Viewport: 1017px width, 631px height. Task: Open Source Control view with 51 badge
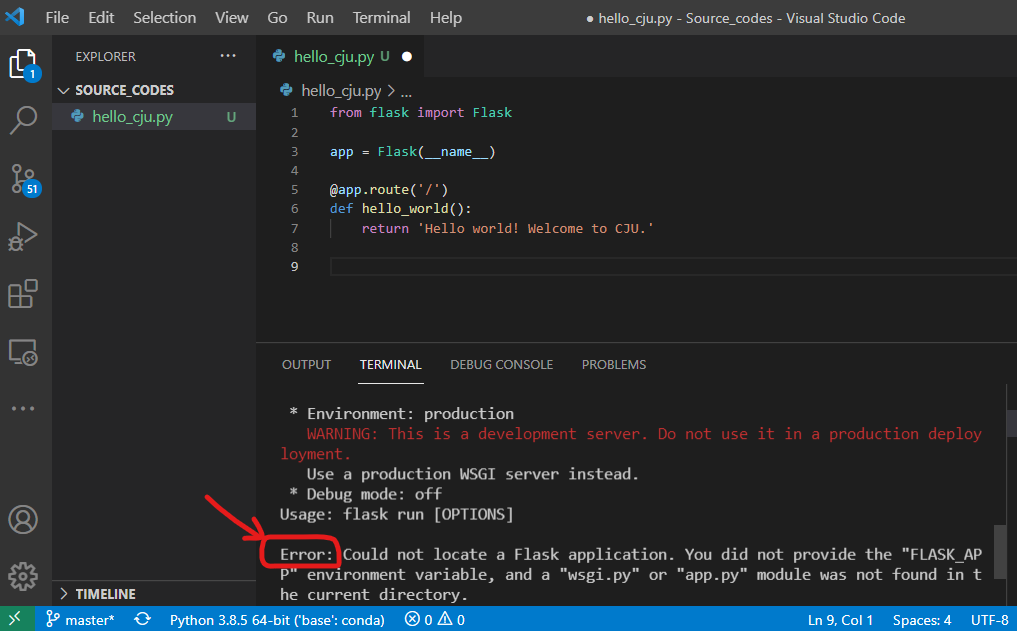25,180
